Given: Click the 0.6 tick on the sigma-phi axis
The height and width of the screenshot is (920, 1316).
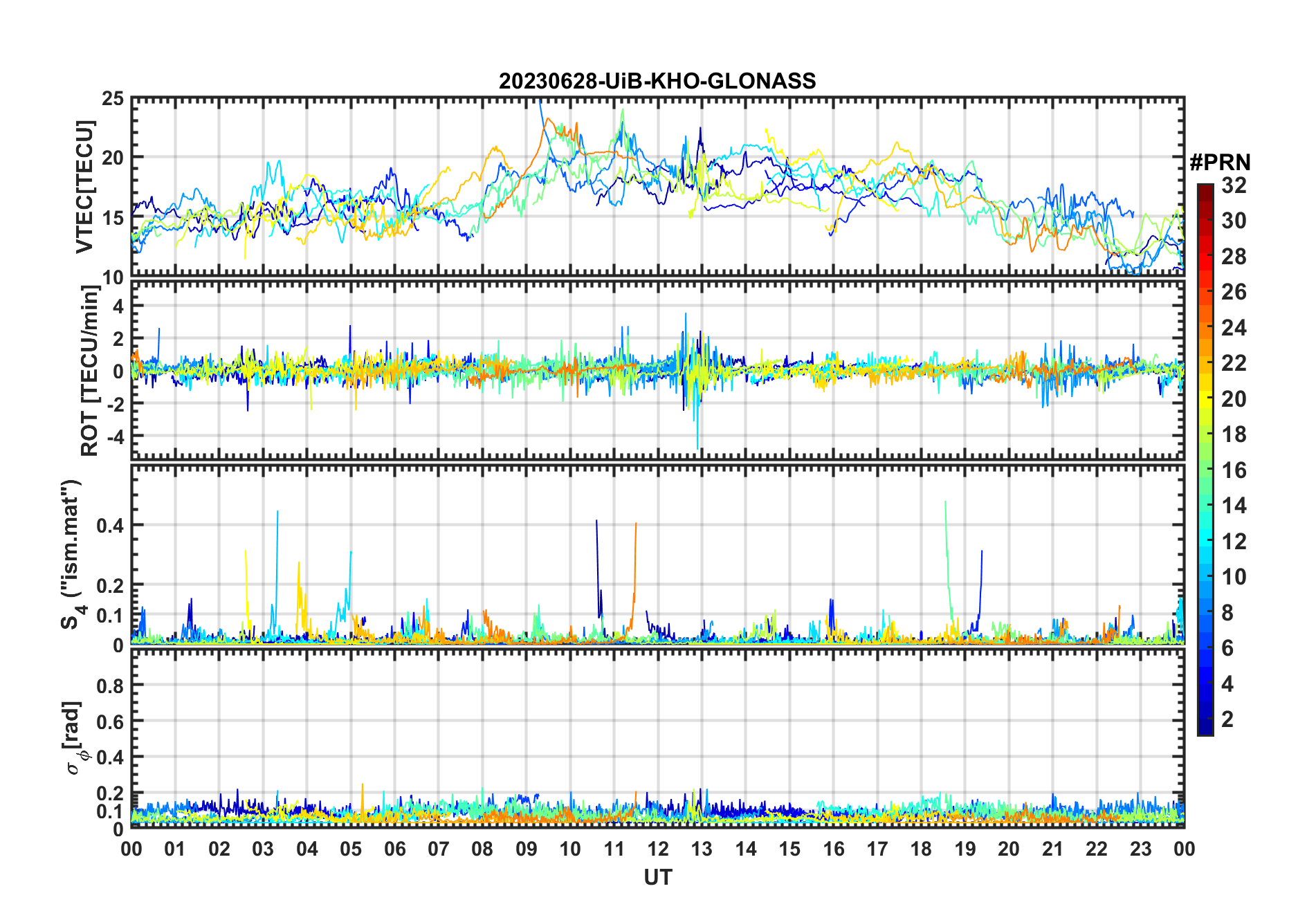Looking at the screenshot, I should pos(111,721).
